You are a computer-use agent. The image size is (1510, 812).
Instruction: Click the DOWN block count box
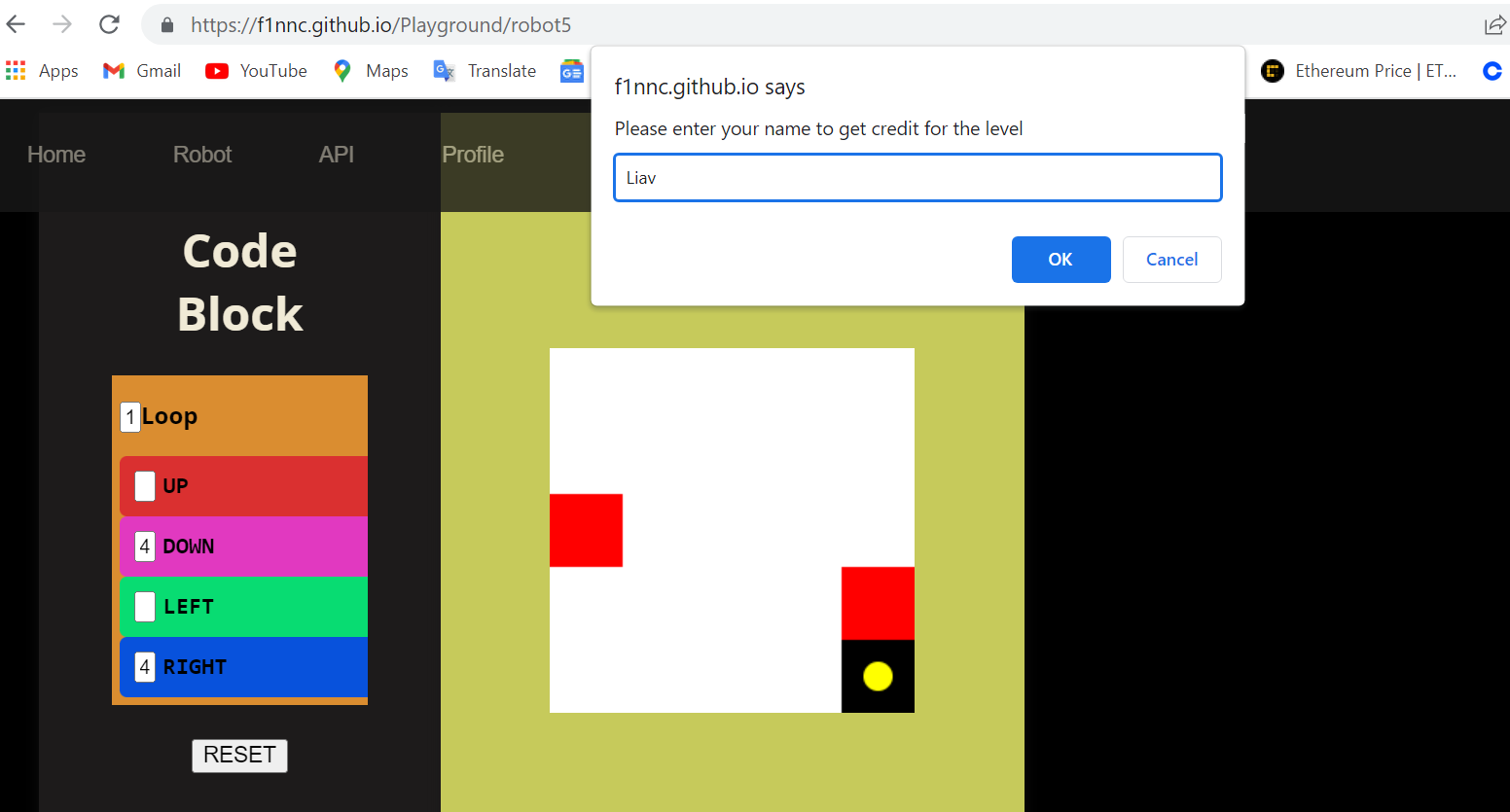(x=144, y=547)
